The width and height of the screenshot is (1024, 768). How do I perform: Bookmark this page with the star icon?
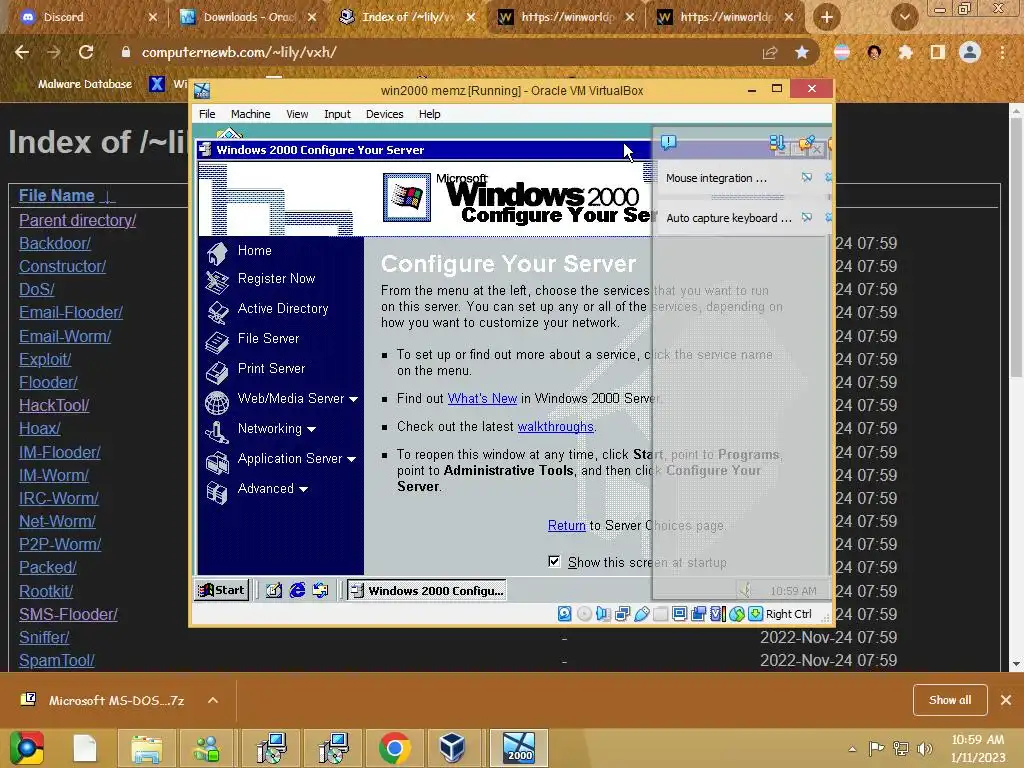802,52
